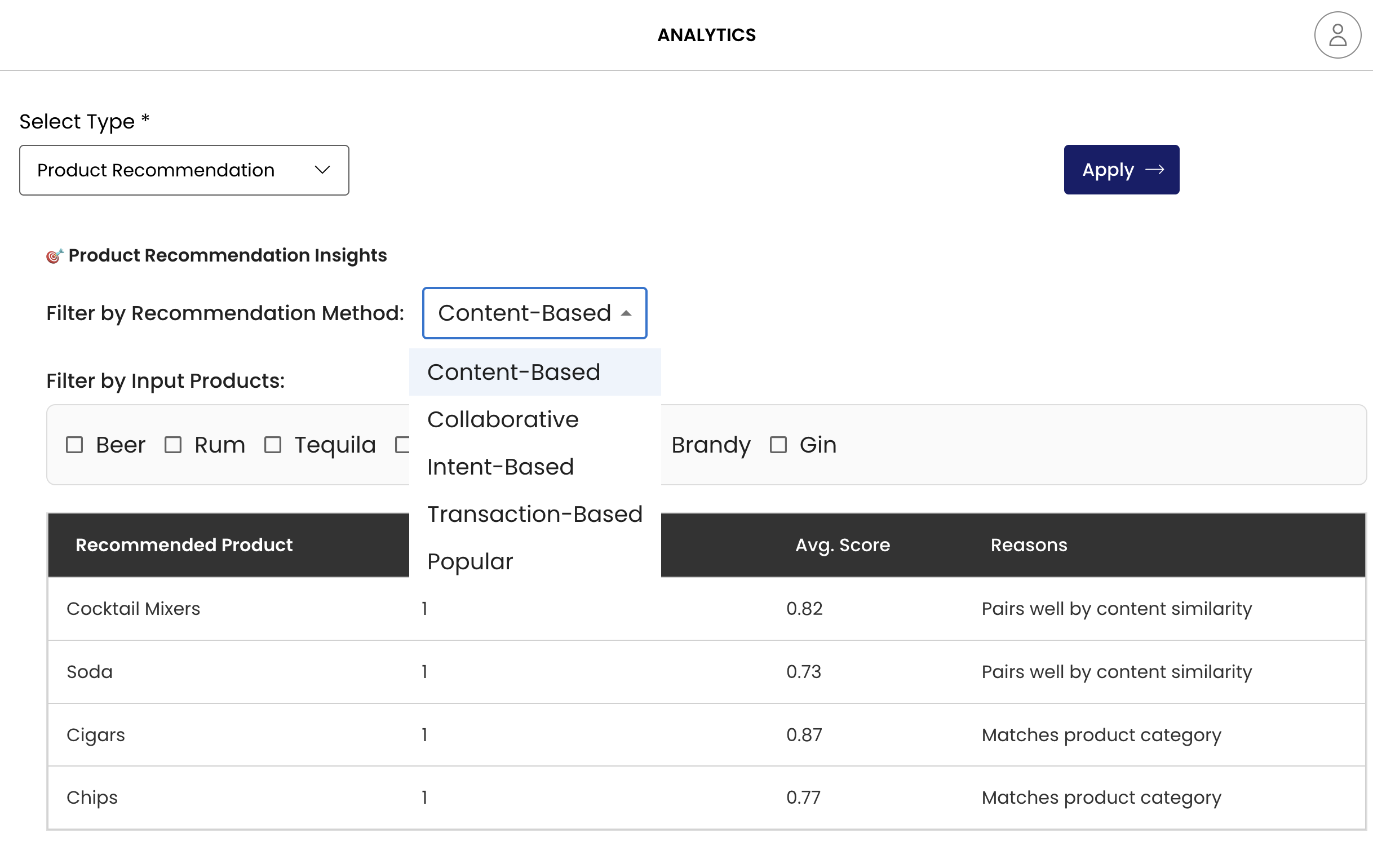Click the Avg. Score column header
The width and height of the screenshot is (1373, 868).
(842, 544)
